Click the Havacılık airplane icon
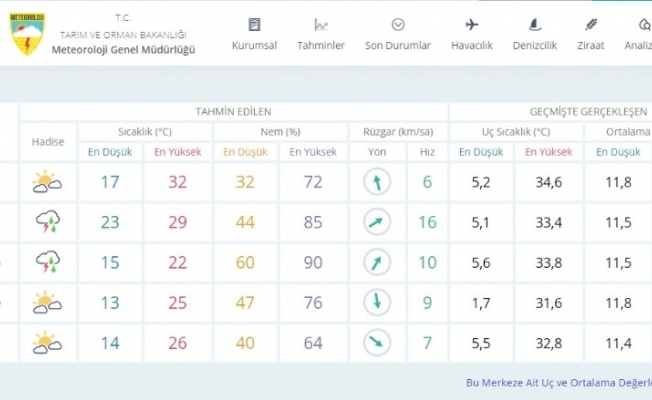 click(472, 25)
